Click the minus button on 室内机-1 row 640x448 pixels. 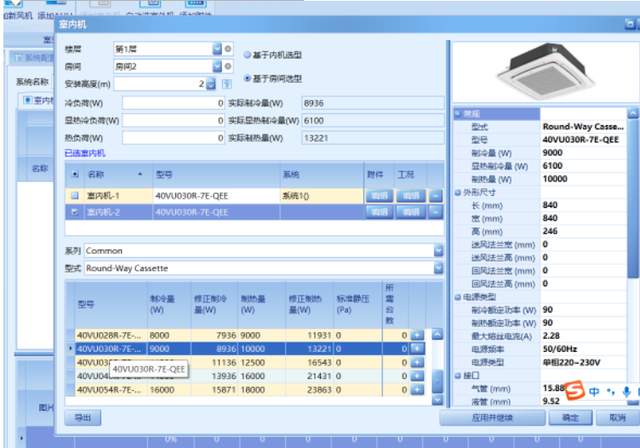[x=435, y=195]
